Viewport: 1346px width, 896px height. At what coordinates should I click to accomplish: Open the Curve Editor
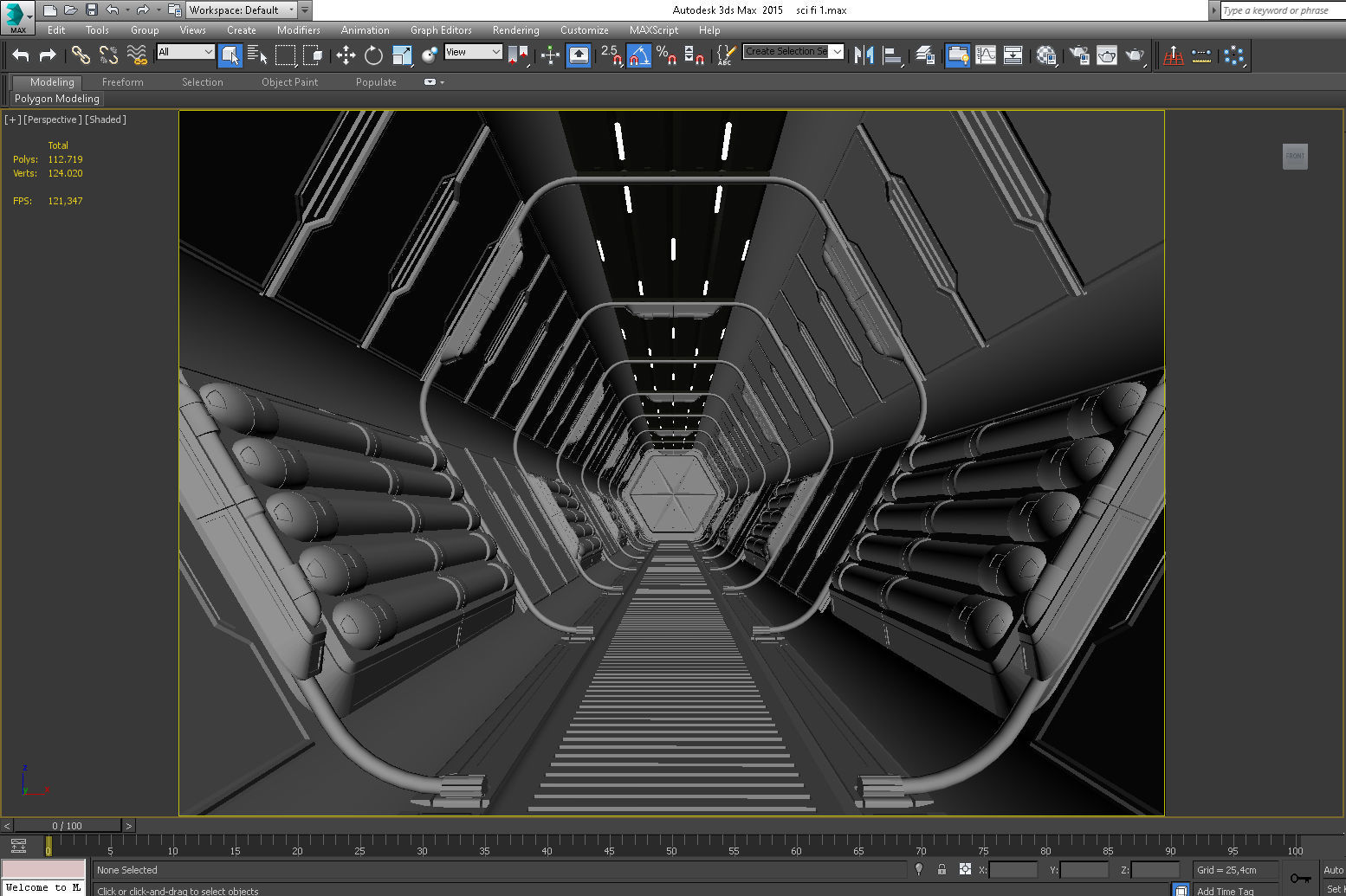coord(986,55)
